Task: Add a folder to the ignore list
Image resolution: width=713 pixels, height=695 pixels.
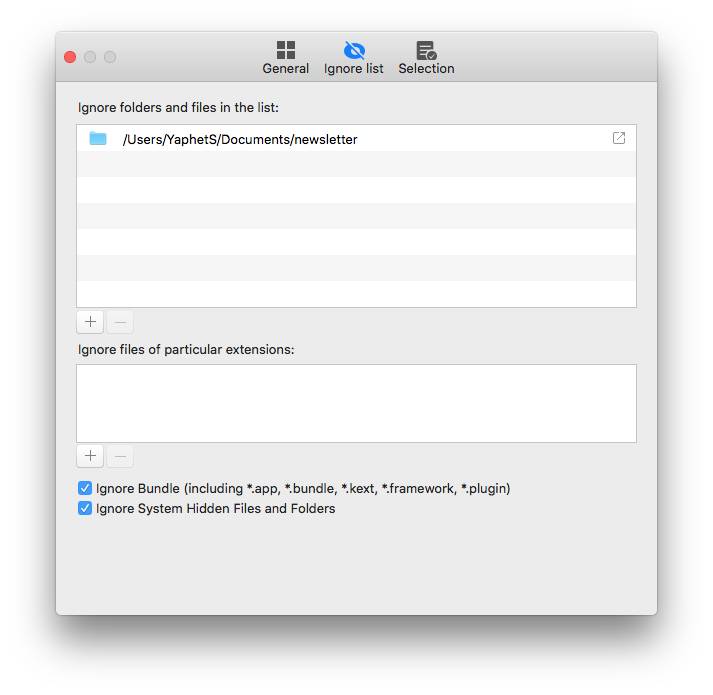Action: (x=90, y=322)
